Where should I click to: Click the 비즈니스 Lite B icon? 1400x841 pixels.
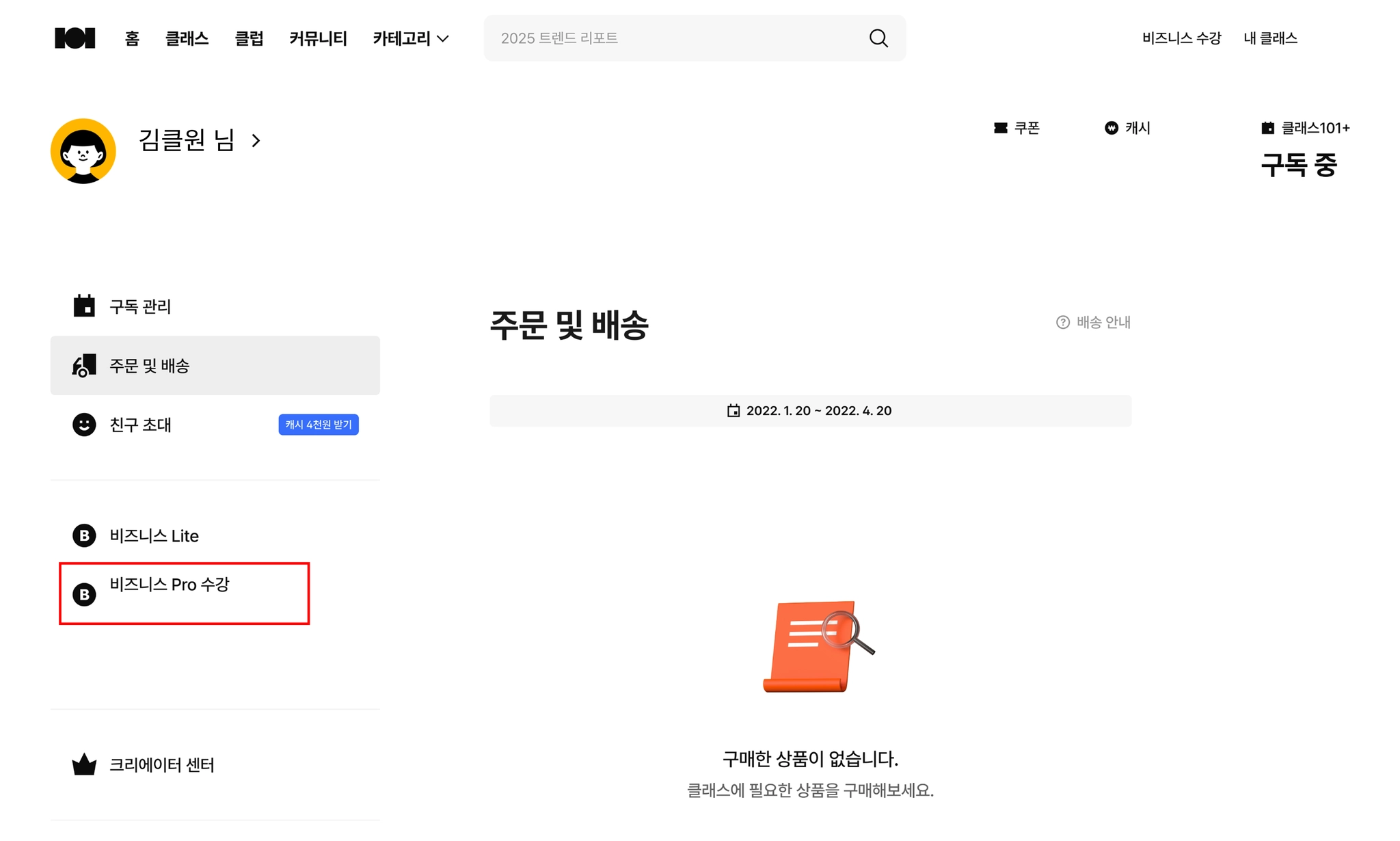pos(84,535)
